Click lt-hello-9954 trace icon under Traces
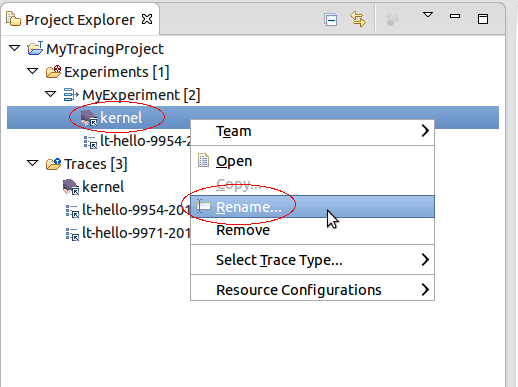Image resolution: width=518 pixels, height=387 pixels. (x=72, y=211)
